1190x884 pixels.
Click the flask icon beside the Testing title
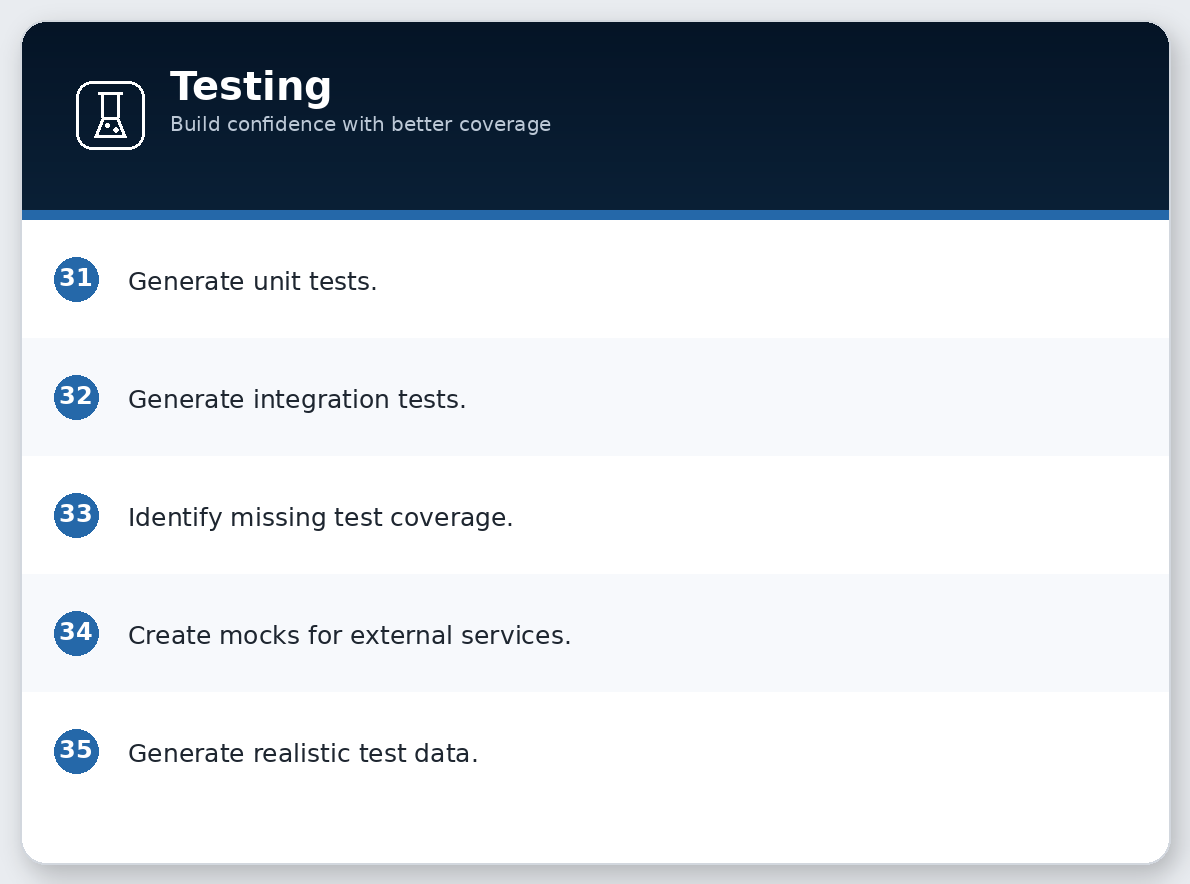(110, 115)
